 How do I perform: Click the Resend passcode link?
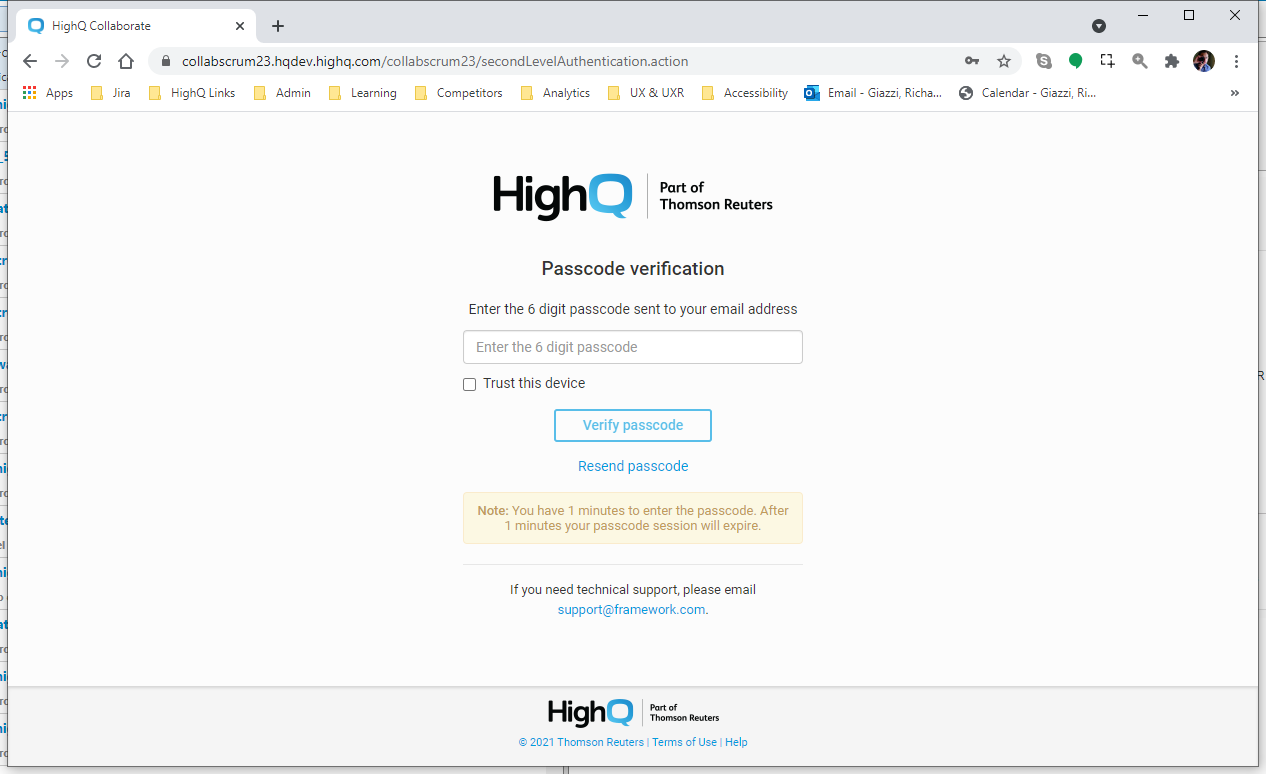tap(633, 466)
